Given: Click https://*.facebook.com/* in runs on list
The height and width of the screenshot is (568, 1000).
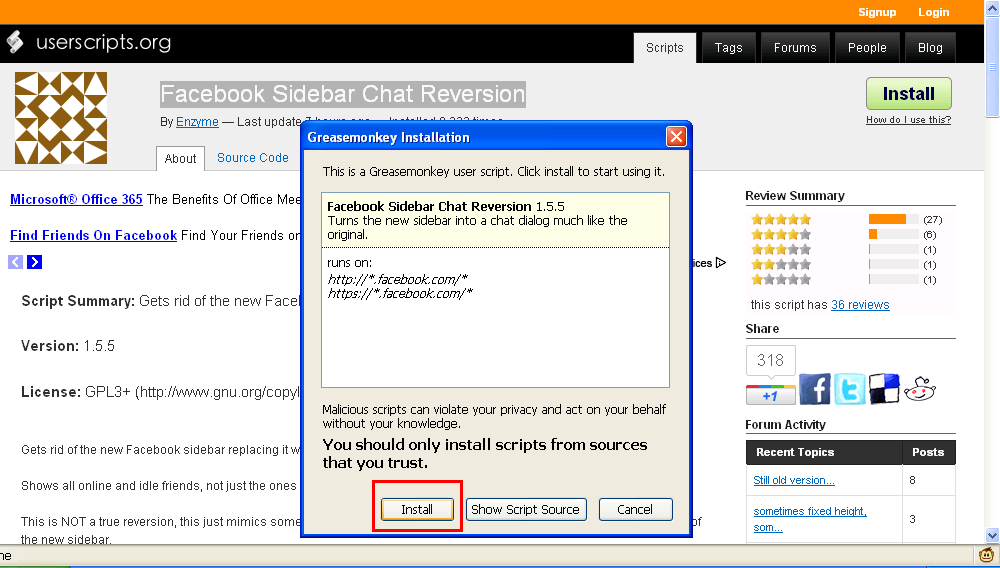Looking at the screenshot, I should coord(400,293).
